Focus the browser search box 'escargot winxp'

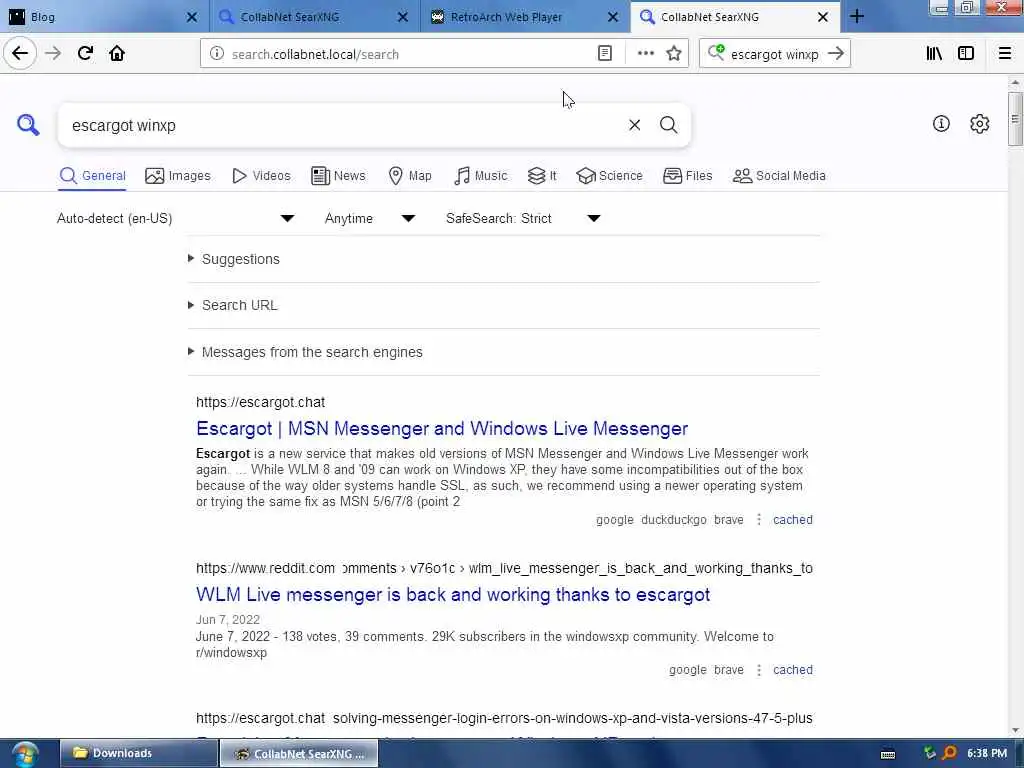(x=775, y=54)
